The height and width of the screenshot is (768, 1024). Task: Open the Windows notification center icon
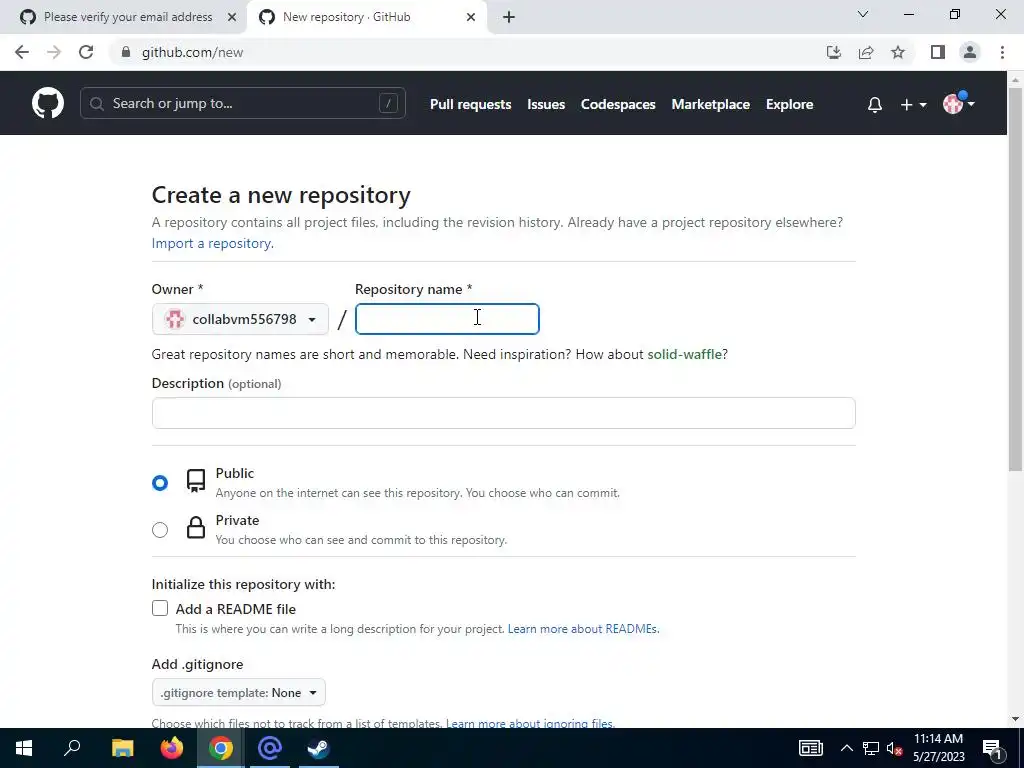point(992,749)
